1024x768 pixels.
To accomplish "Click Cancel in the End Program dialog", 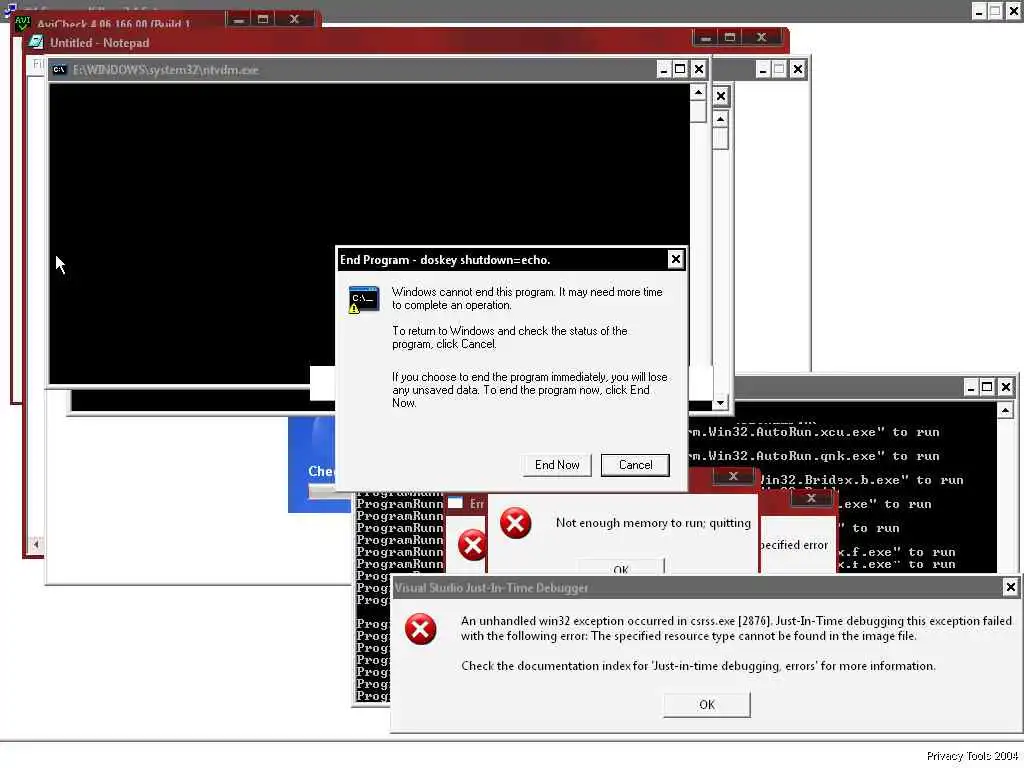I will 635,465.
